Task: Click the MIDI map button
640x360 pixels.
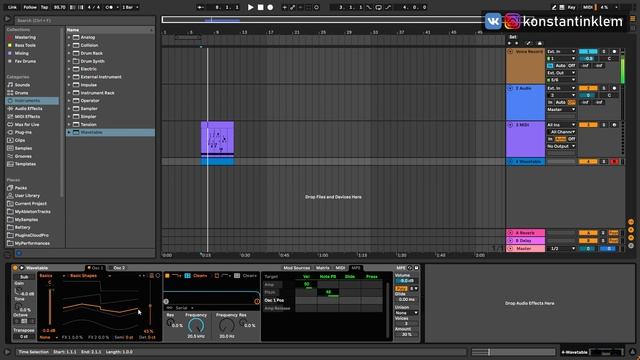Action: point(588,7)
